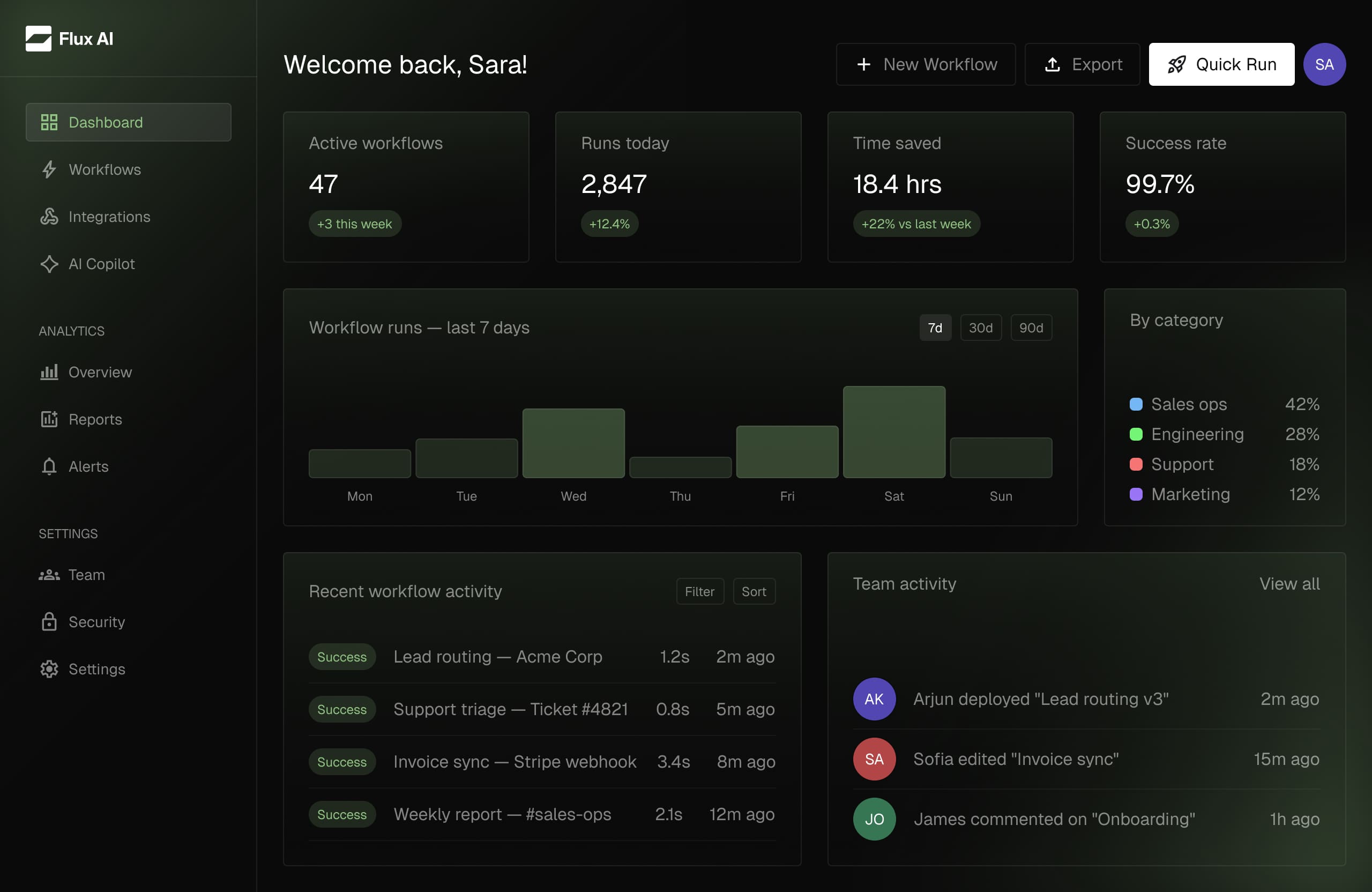This screenshot has height=892, width=1372.
Task: Open Team settings in the sidebar
Action: [x=129, y=575]
